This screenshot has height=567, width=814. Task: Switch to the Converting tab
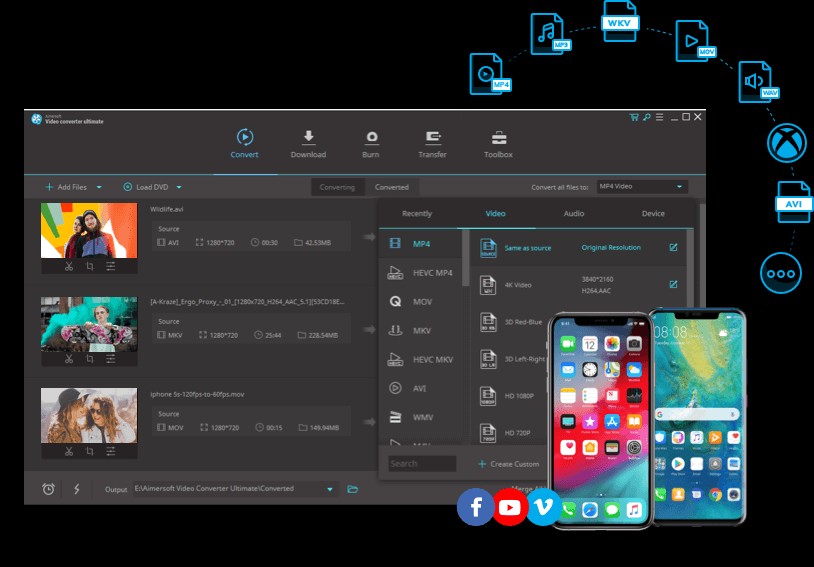click(337, 187)
